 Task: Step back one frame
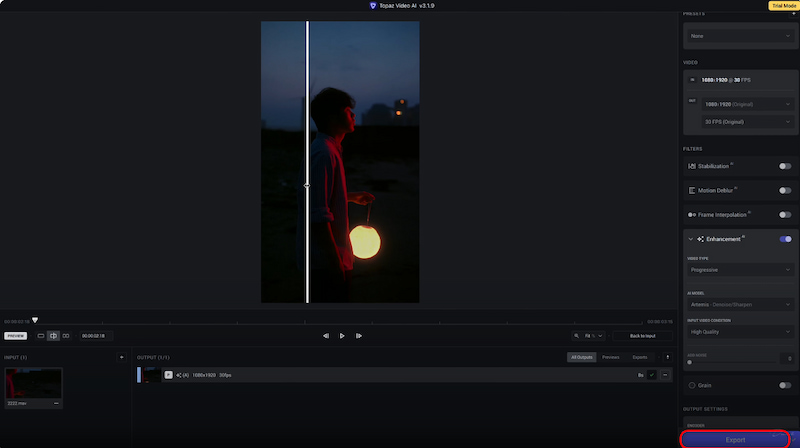(x=326, y=336)
